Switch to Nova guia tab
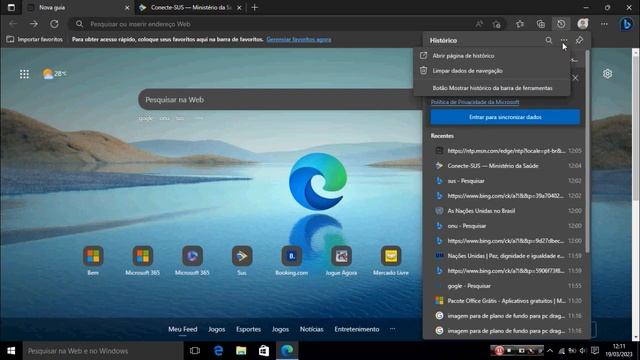This screenshot has height=360, width=640. click(78, 7)
